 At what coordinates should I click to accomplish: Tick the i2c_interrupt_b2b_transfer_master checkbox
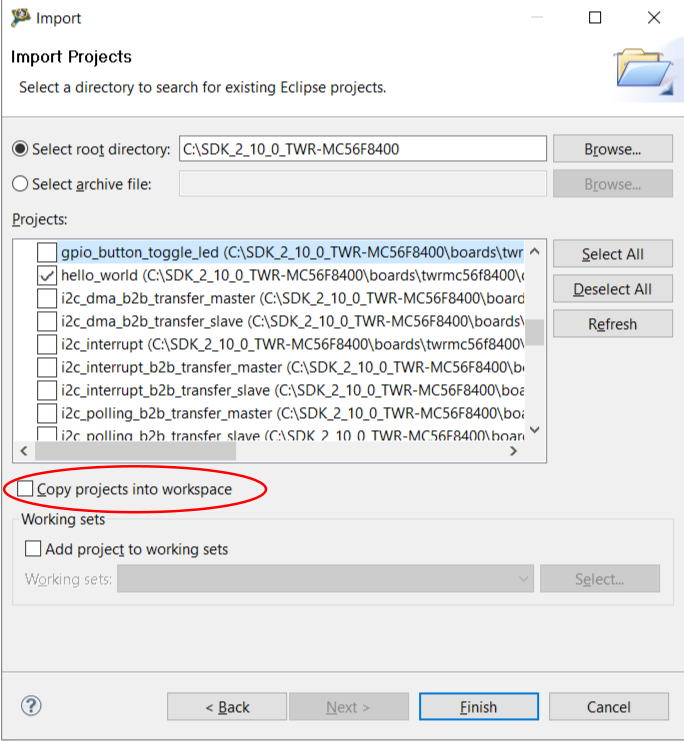(47, 367)
